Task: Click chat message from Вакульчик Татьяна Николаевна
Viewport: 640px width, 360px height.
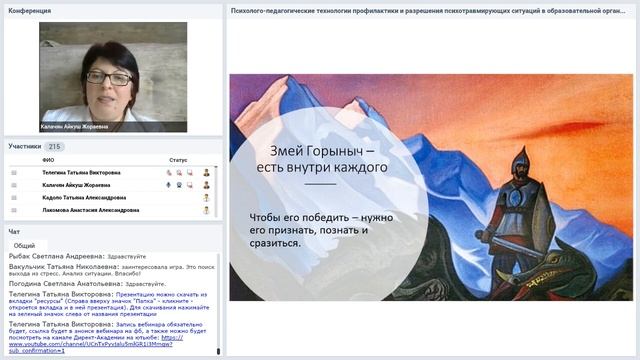Action: (x=111, y=270)
